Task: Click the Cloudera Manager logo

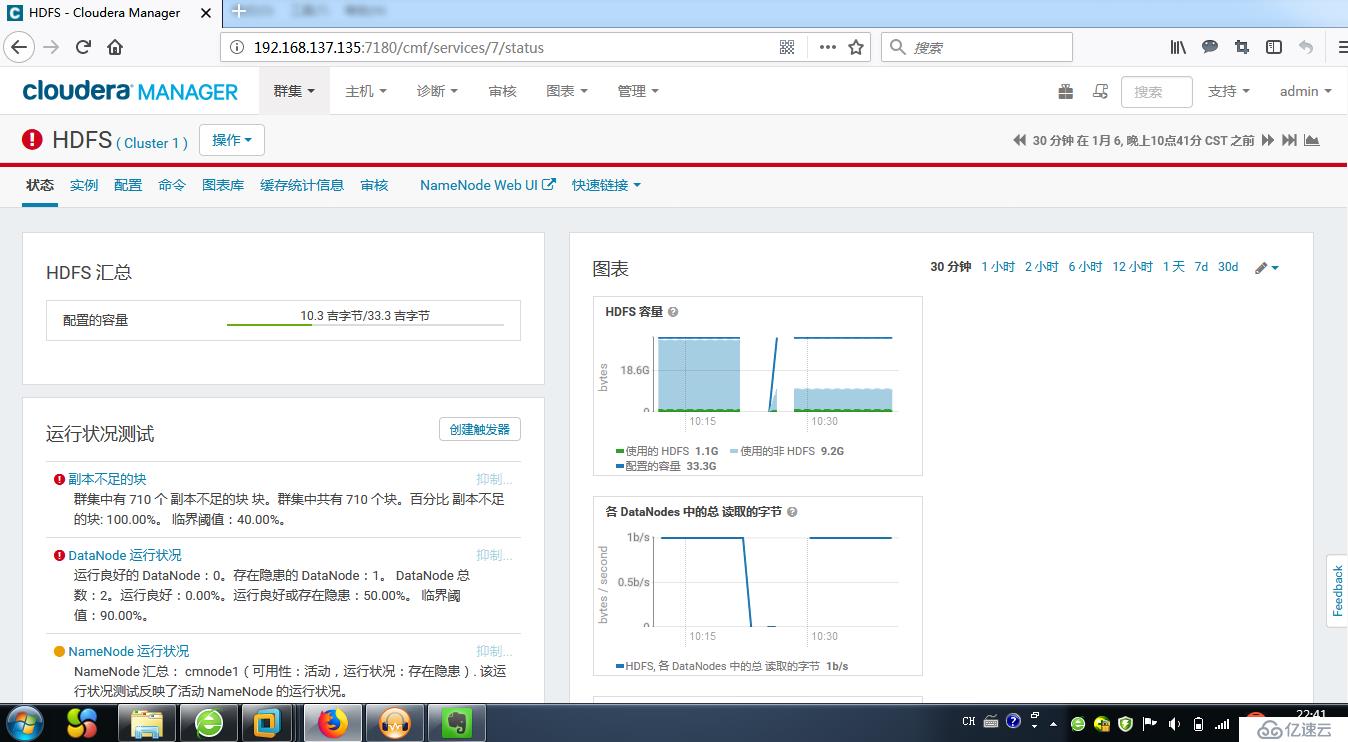Action: 130,91
